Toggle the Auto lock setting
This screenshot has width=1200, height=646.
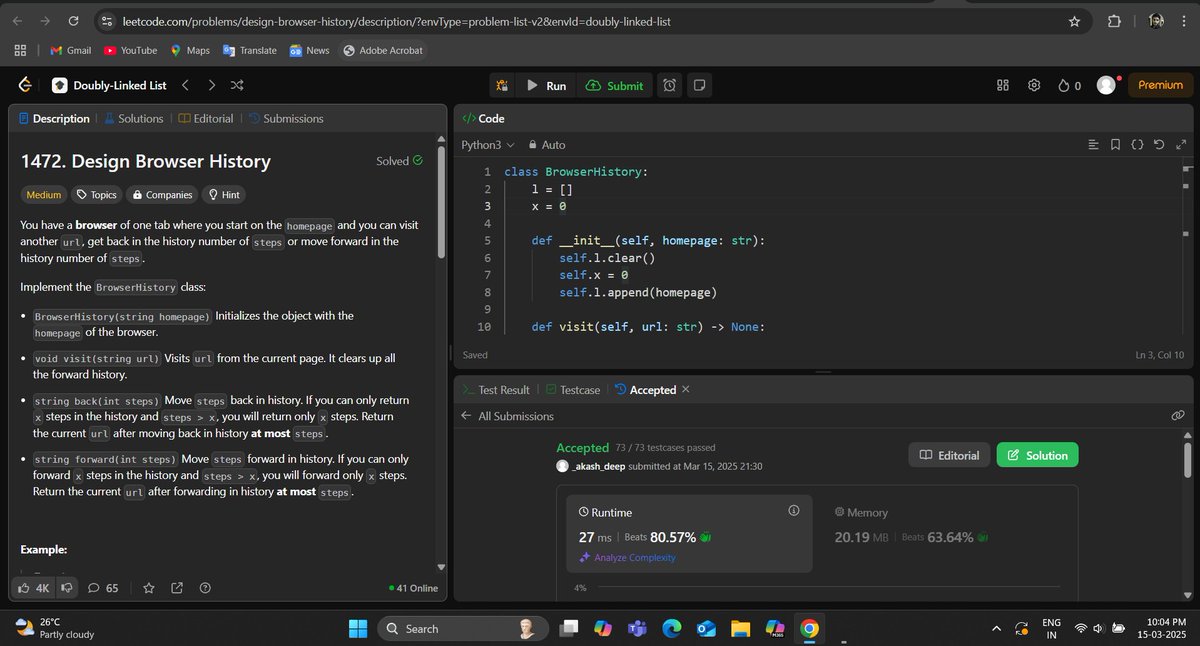click(x=547, y=145)
